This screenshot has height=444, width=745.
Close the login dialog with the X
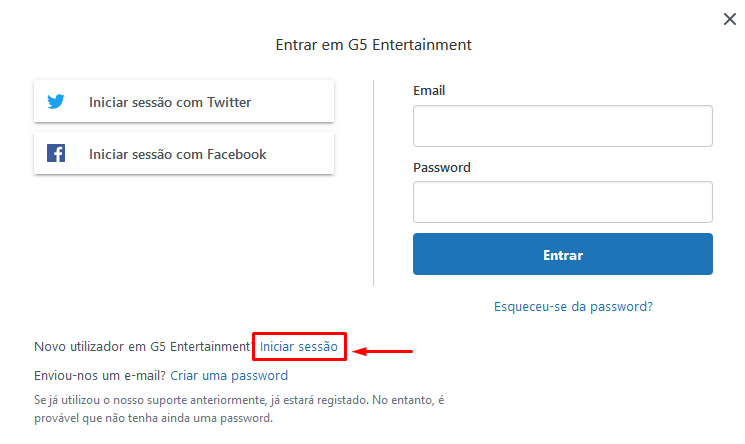729,19
